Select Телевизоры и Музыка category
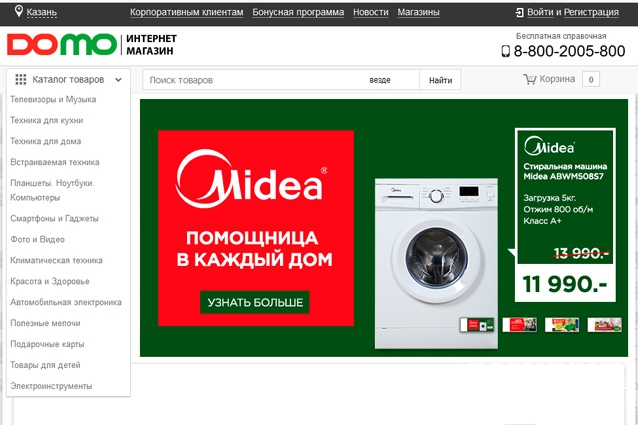The image size is (638, 425). (53, 100)
